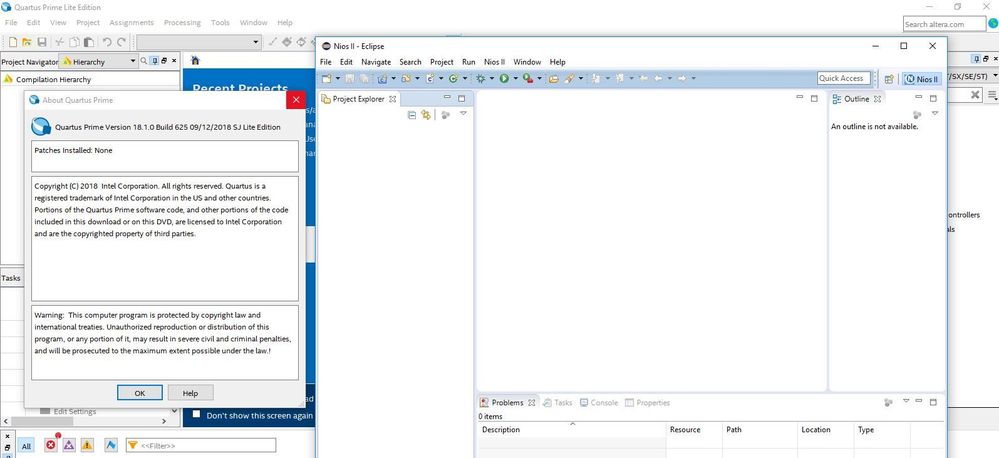The width and height of the screenshot is (999, 458).
Task: Click the error filter icon in Quartus Messages
Action: (51, 445)
